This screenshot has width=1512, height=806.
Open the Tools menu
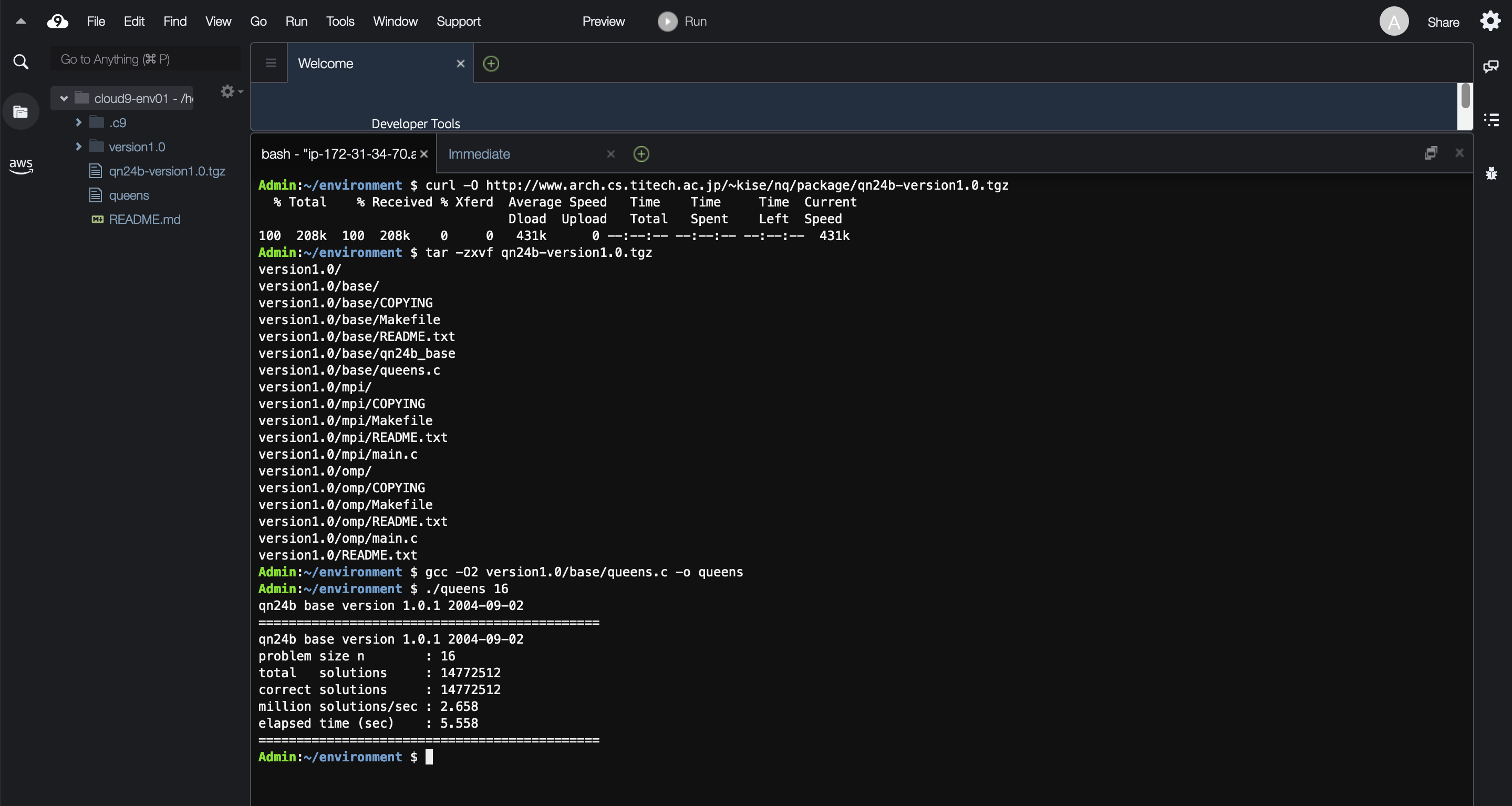tap(340, 22)
